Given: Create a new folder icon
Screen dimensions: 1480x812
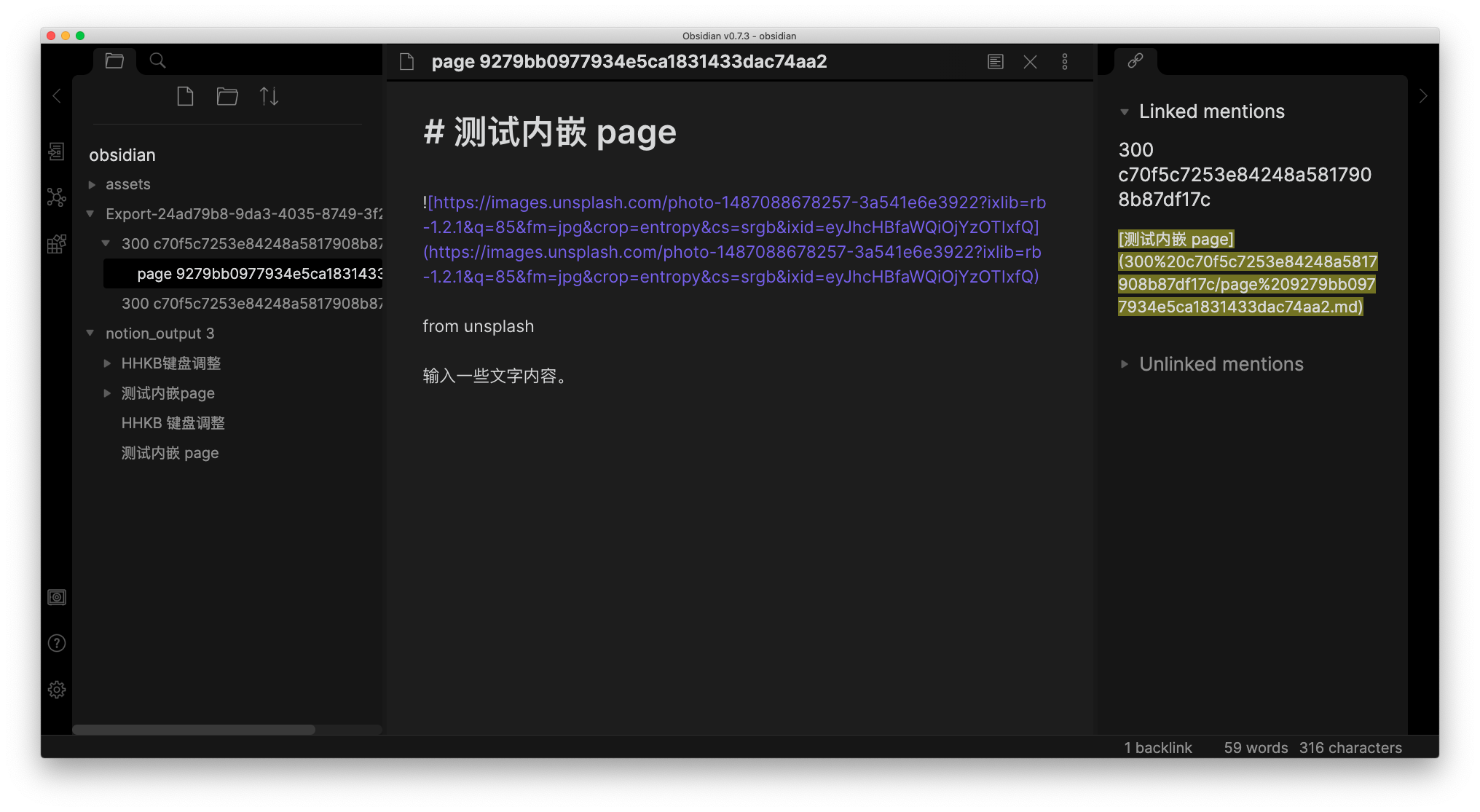Looking at the screenshot, I should coord(227,96).
